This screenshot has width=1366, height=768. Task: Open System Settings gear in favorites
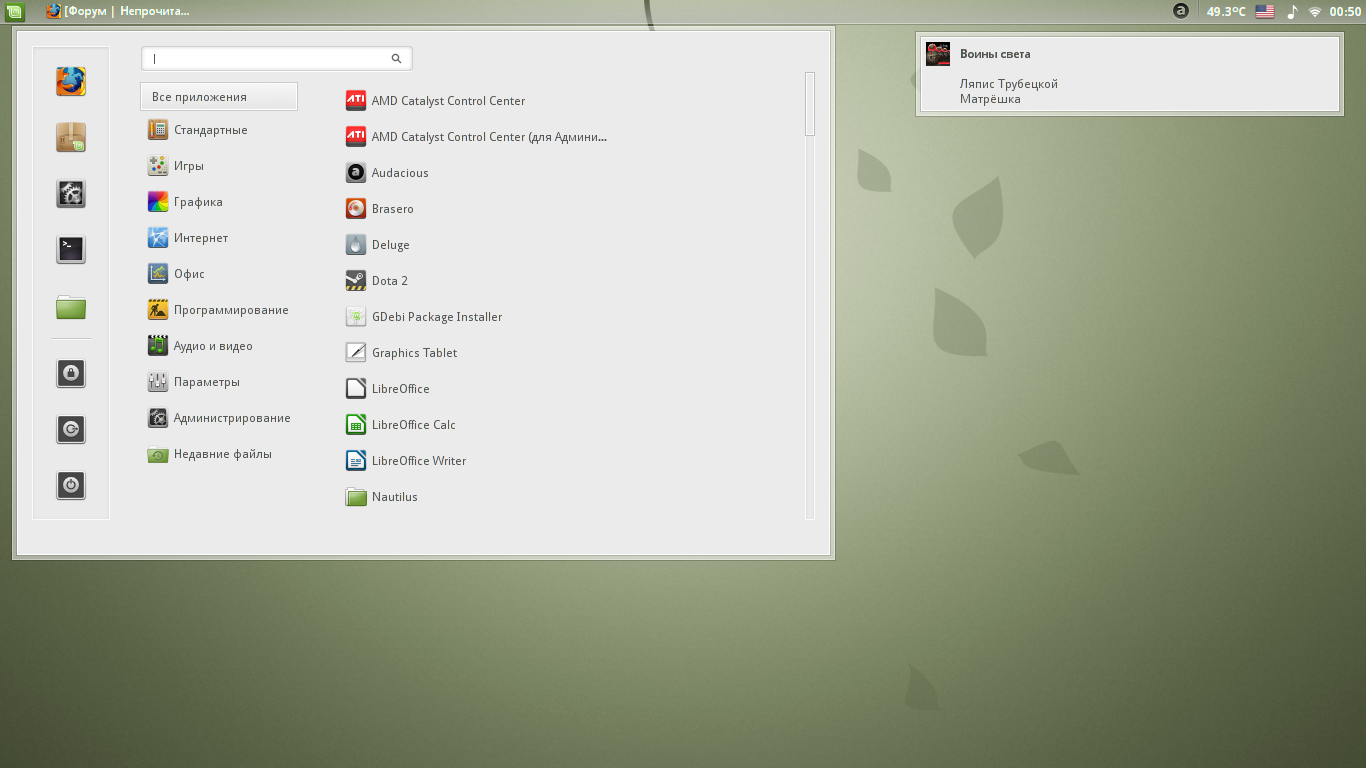tap(70, 193)
